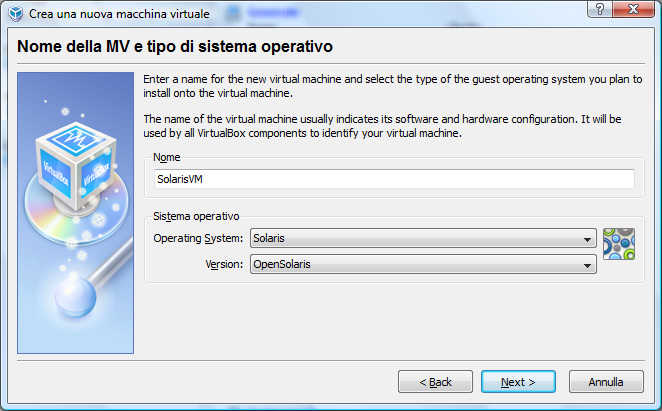Go to previous step with < Back
662x411 pixels.
pyautogui.click(x=435, y=382)
